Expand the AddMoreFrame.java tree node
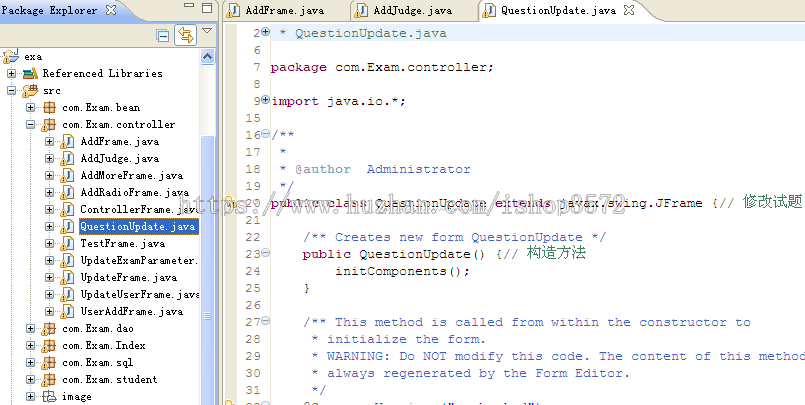 point(49,175)
